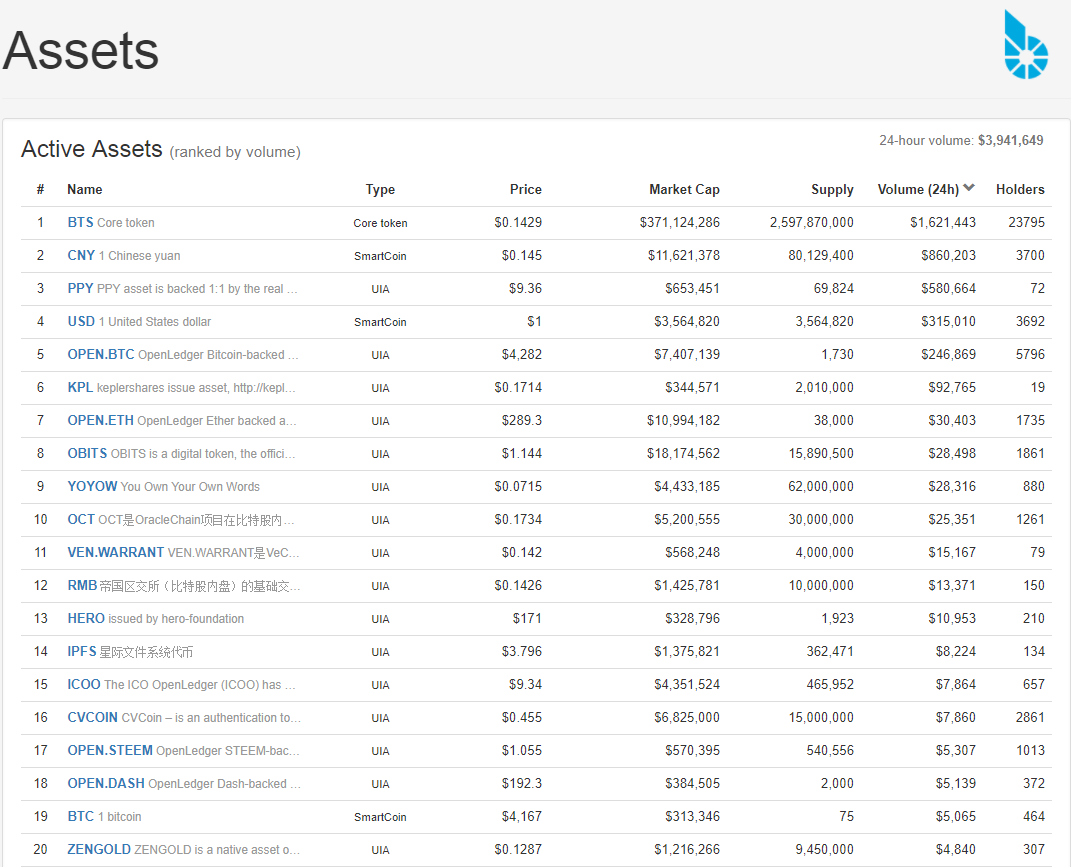
Task: Sort by the Type column header
Action: pyautogui.click(x=380, y=189)
